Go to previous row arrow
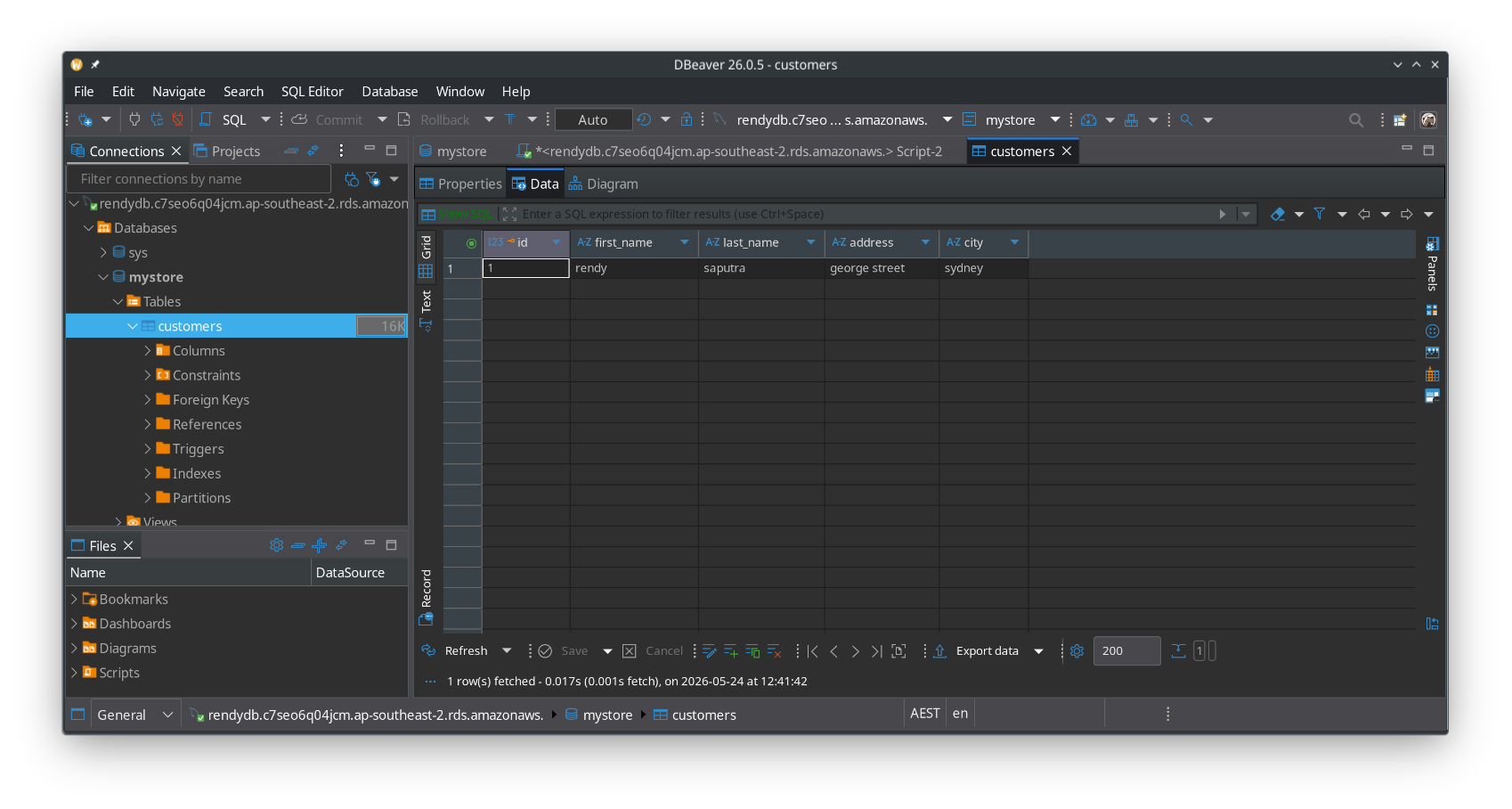 [834, 651]
